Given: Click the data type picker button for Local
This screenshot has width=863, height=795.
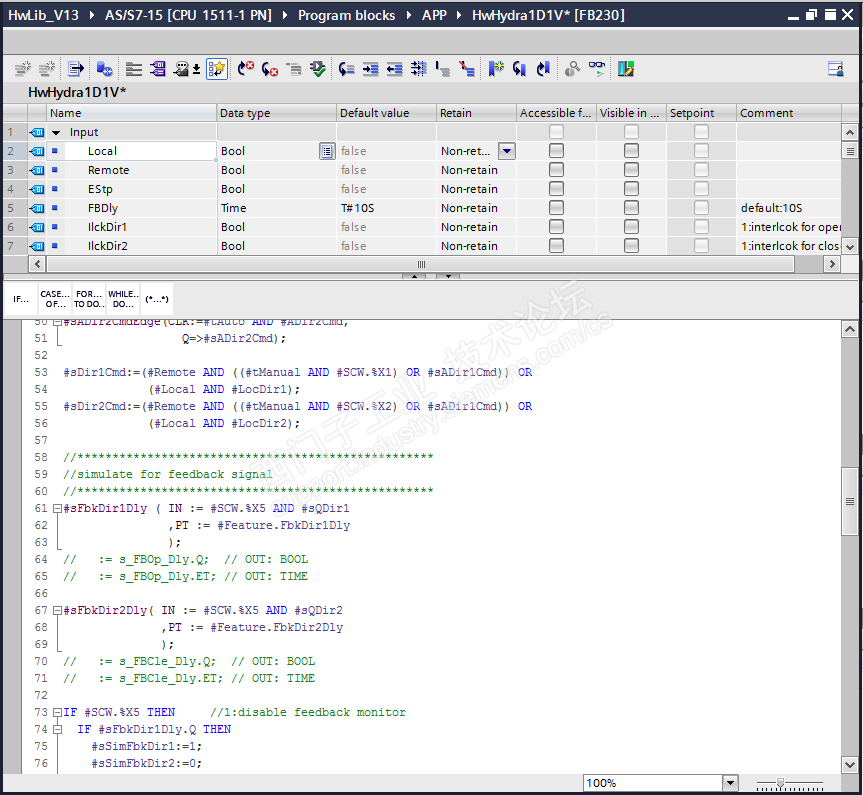Looking at the screenshot, I should coord(326,151).
